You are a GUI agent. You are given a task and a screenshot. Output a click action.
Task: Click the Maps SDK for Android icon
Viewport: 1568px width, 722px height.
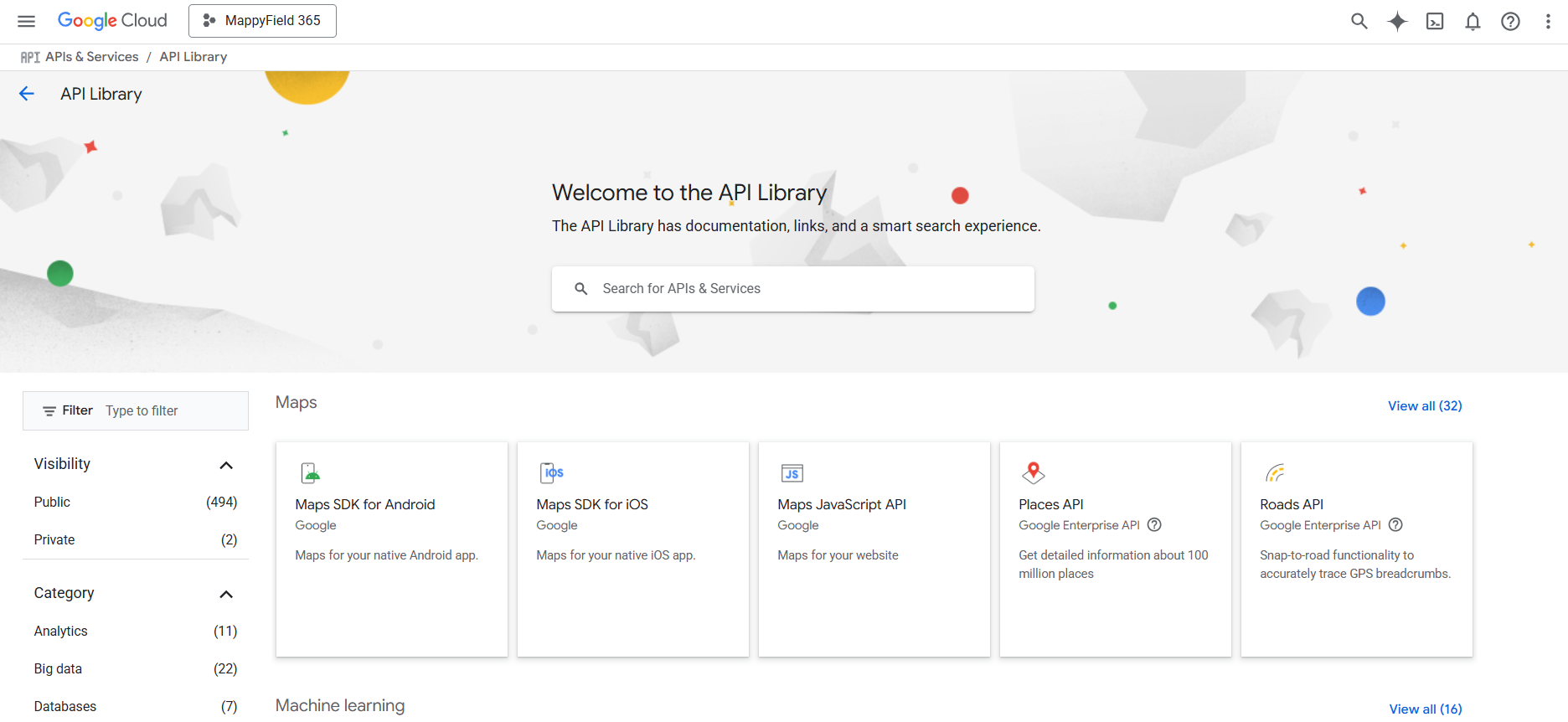(311, 473)
